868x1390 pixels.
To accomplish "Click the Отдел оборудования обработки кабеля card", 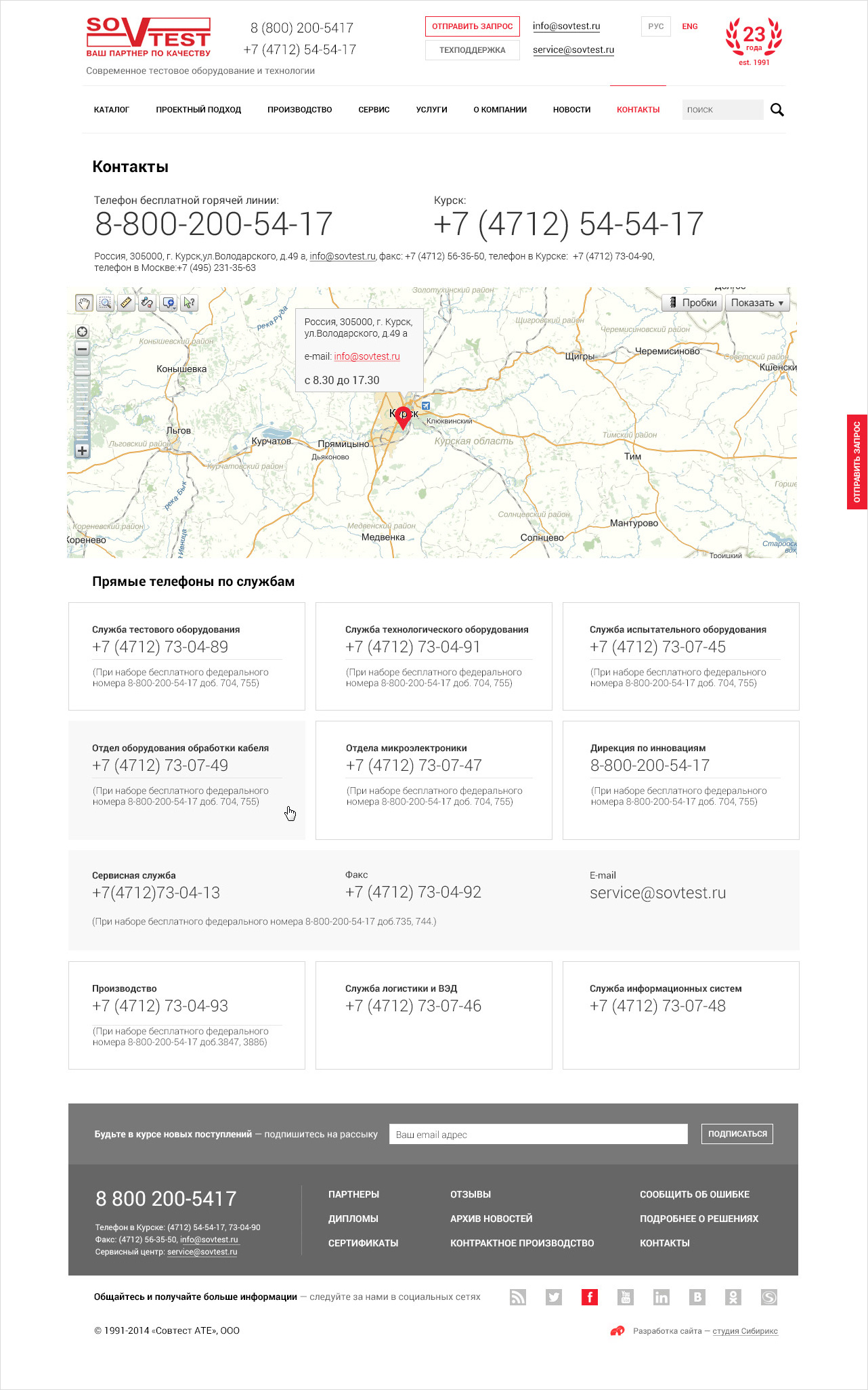I will coord(187,780).
